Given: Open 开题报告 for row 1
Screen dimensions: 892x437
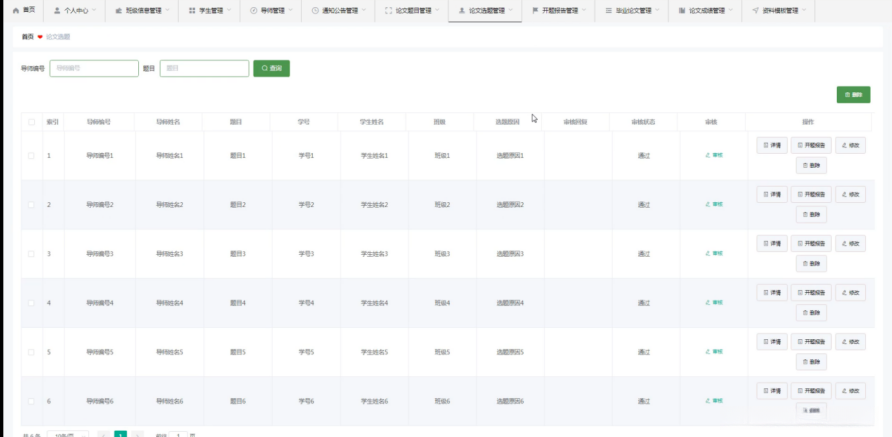Looking at the screenshot, I should tap(811, 146).
